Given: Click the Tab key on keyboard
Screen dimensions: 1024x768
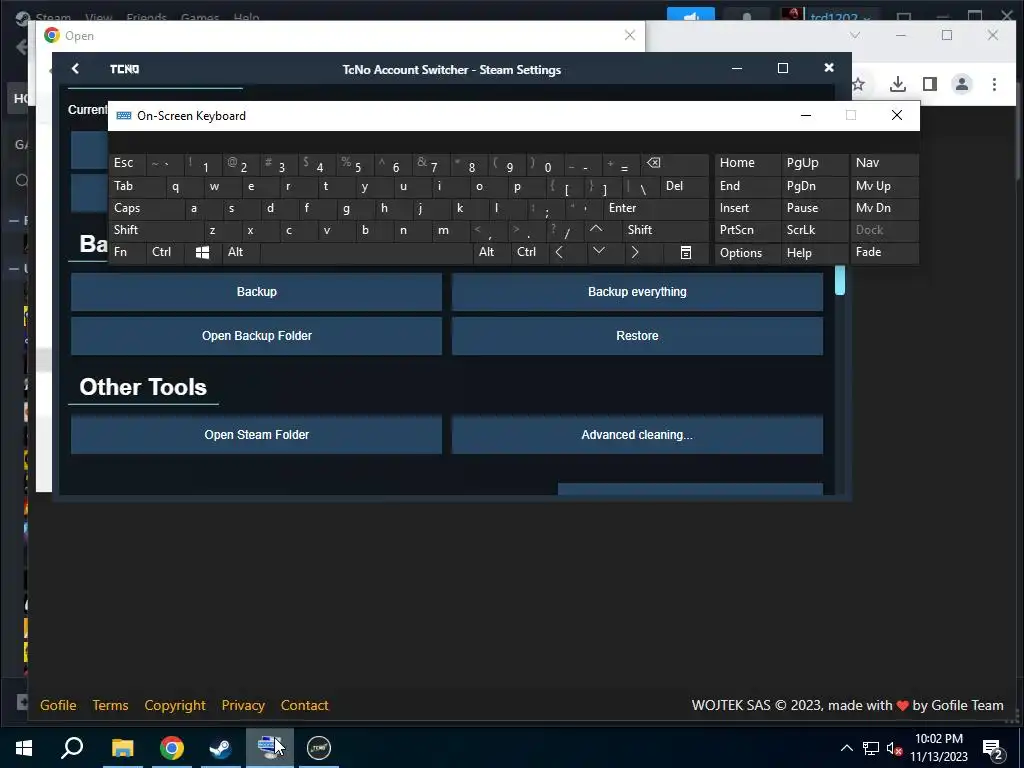Looking at the screenshot, I should pos(136,185).
